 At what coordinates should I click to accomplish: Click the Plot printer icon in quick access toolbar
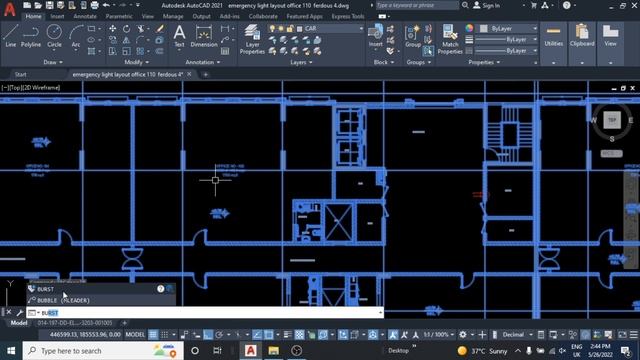94,5
